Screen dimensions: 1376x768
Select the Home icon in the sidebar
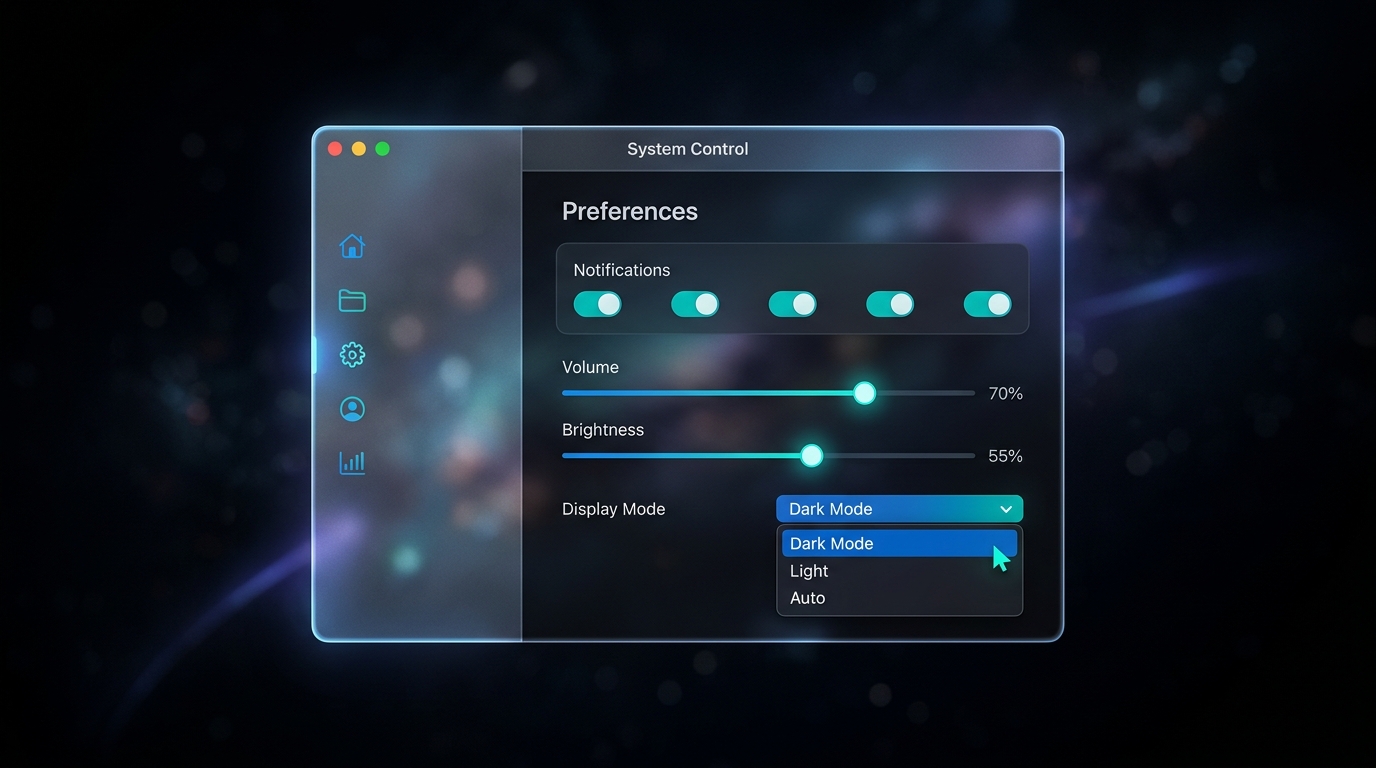[352, 246]
